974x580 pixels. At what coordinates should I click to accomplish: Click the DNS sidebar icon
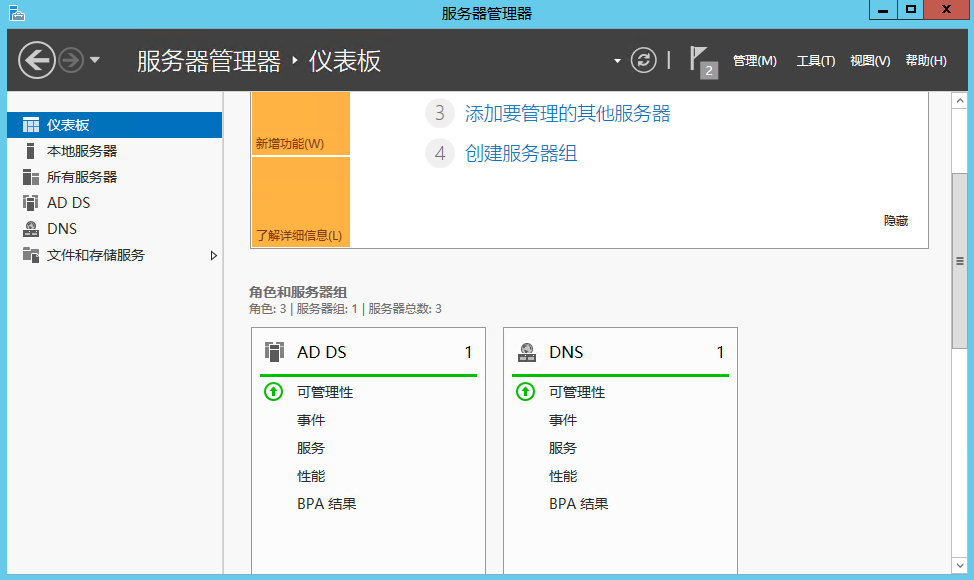click(x=30, y=229)
